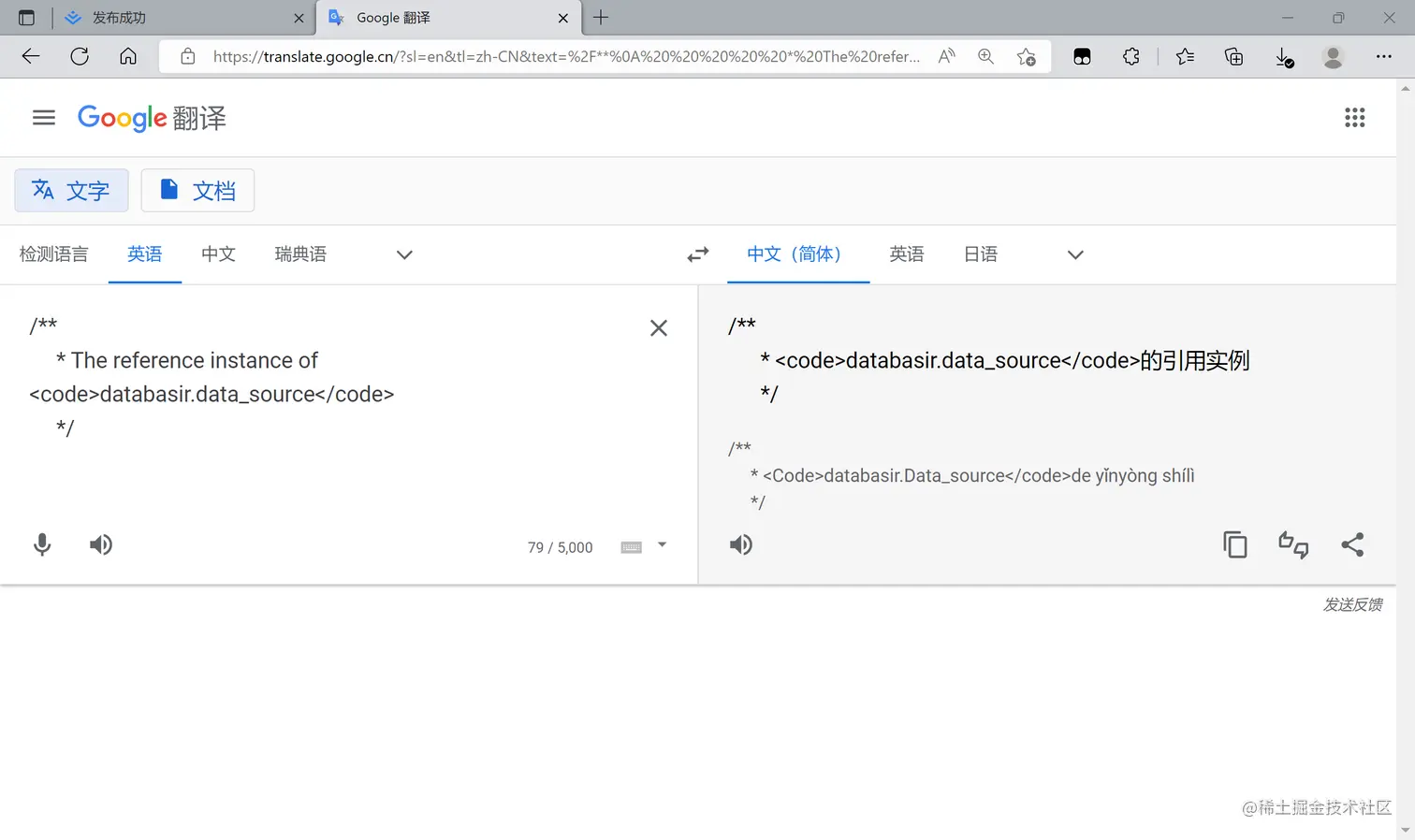
Task: Close the 发布成功 browser tab
Action: pyautogui.click(x=299, y=18)
